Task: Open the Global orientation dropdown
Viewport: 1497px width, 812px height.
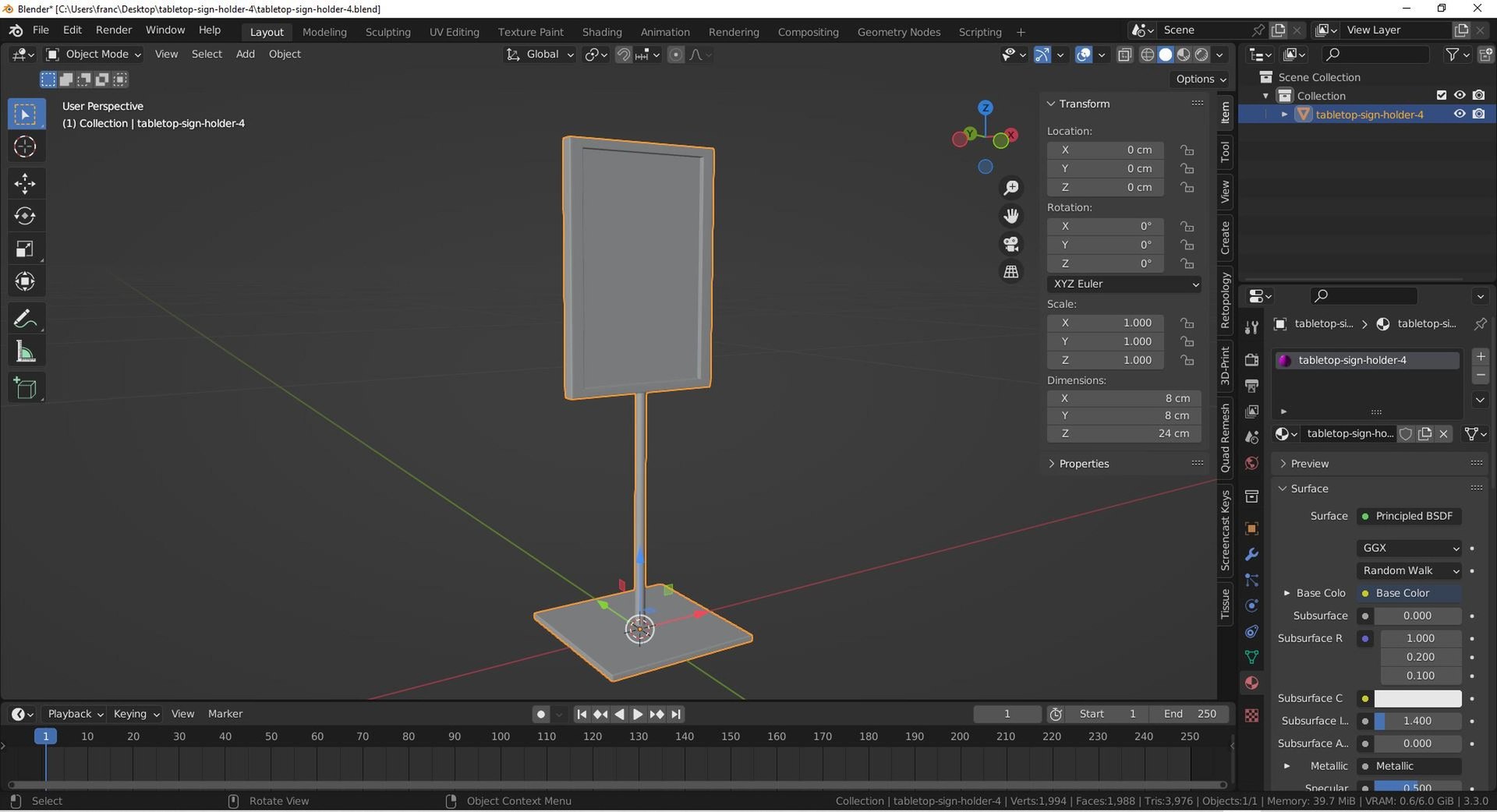Action: point(540,54)
